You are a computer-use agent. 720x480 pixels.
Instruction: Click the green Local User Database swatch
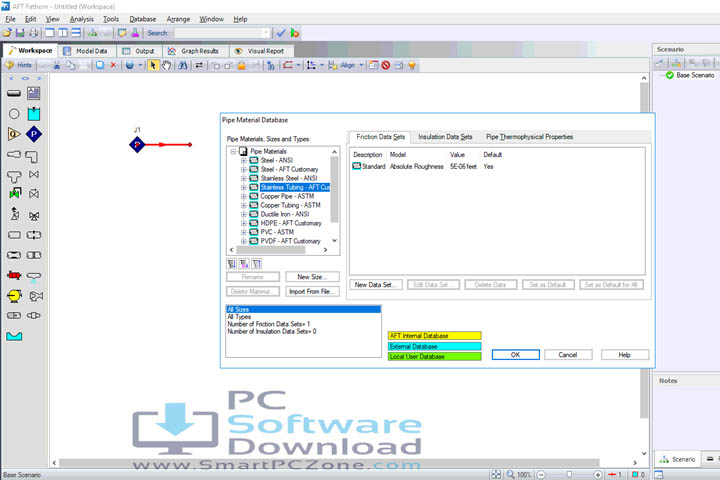tap(434, 356)
